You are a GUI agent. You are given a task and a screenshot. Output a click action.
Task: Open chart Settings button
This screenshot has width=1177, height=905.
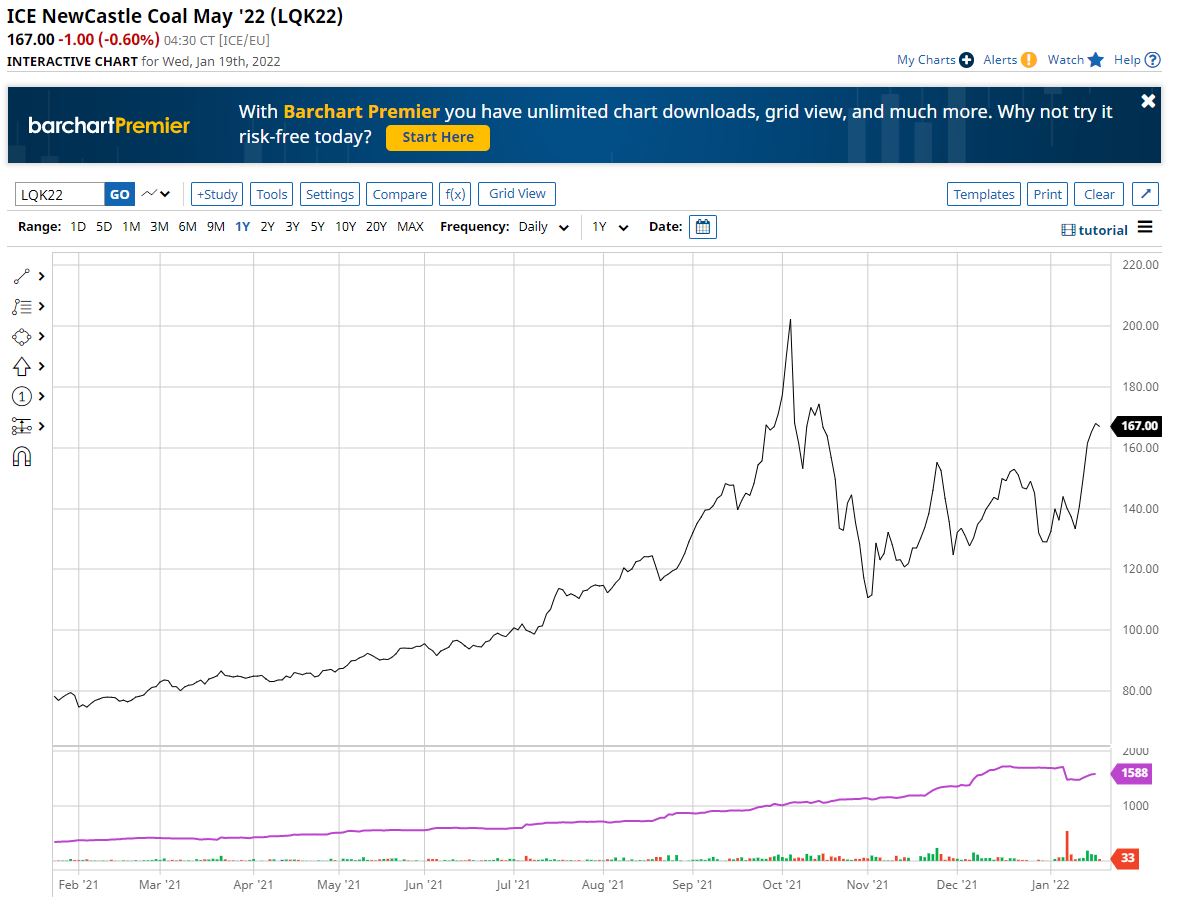330,194
